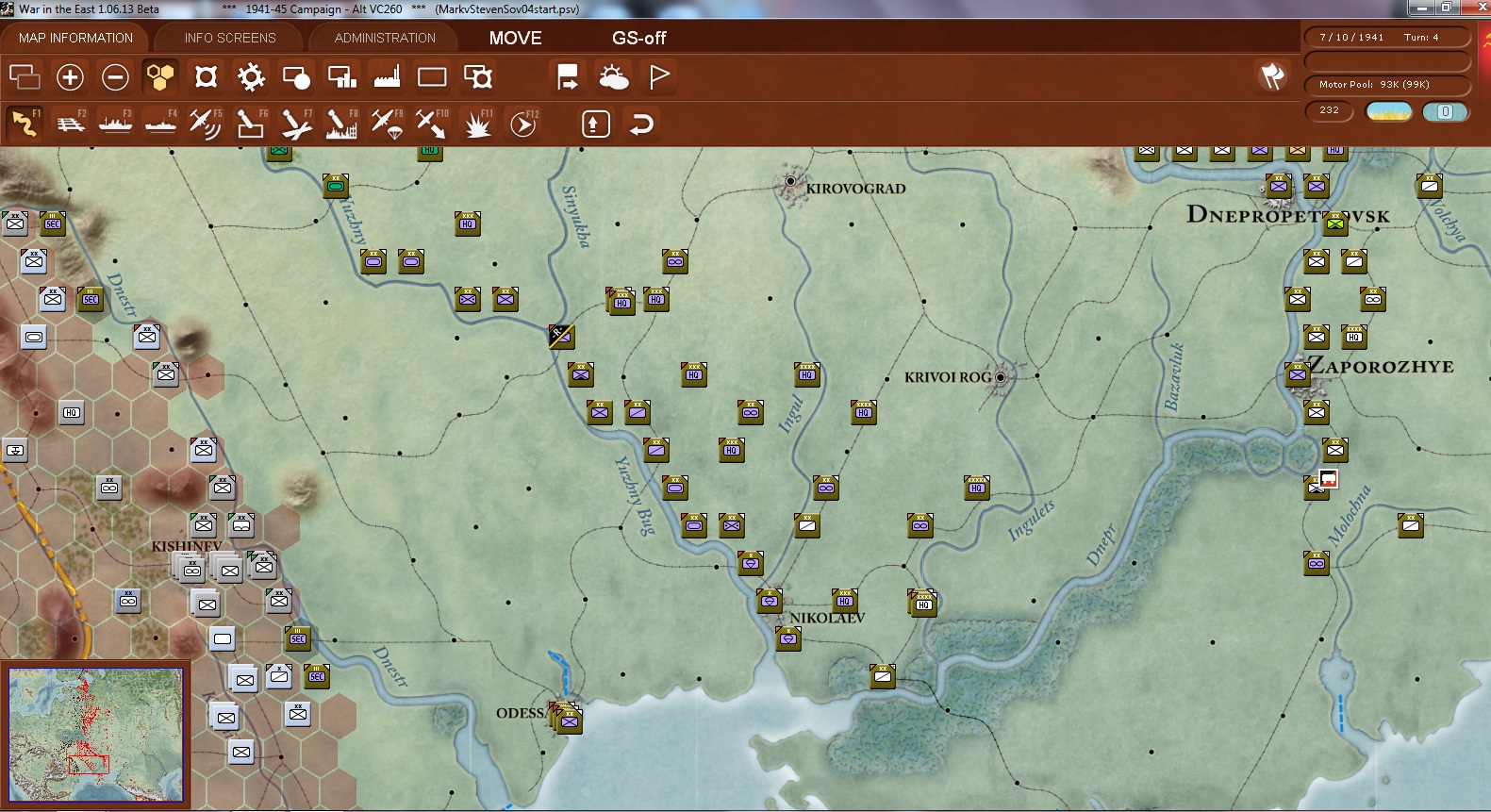Click the square four-cornered map overlay icon
The height and width of the screenshot is (812, 1491).
pos(206,76)
